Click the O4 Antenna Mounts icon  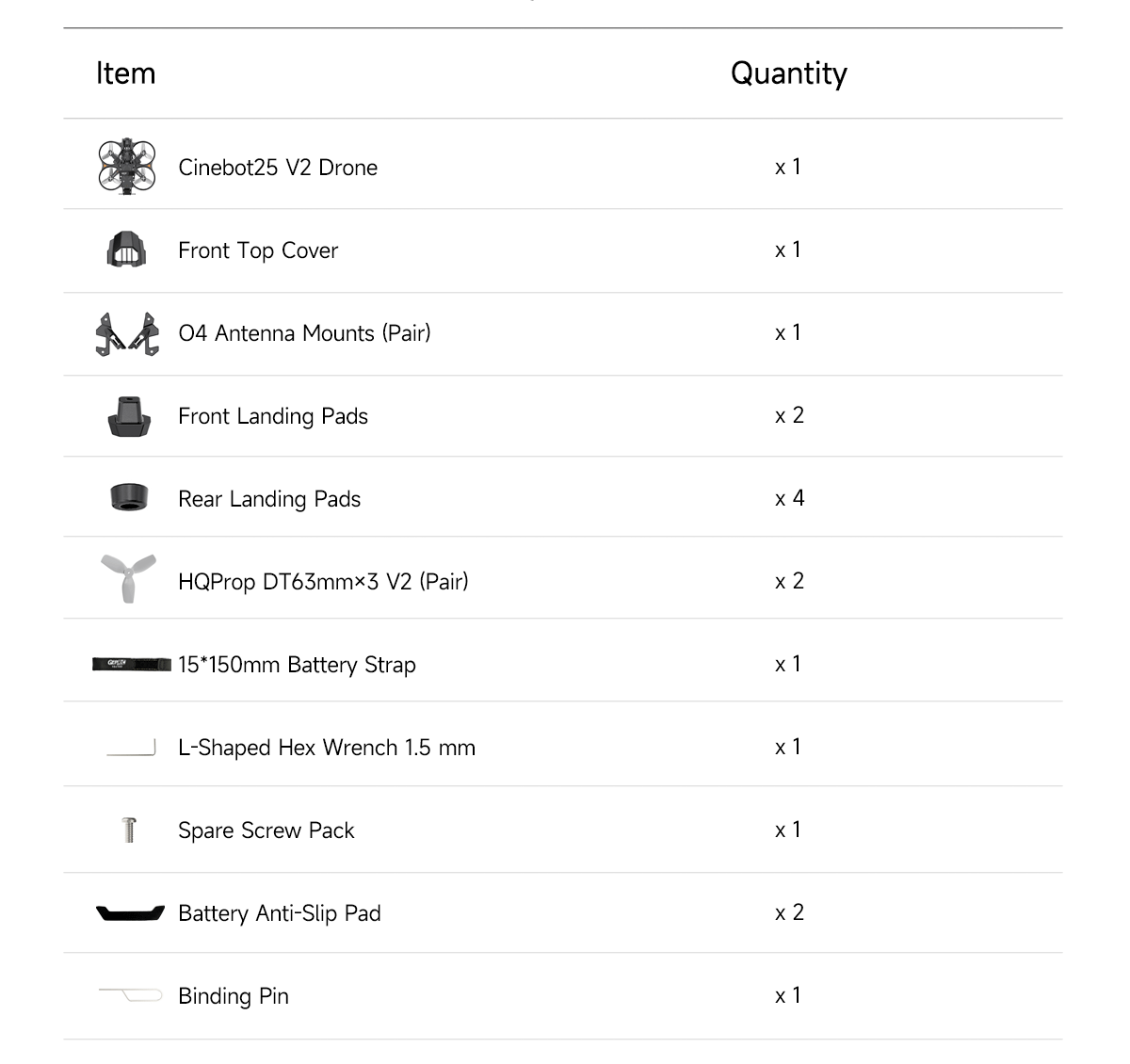click(x=127, y=333)
